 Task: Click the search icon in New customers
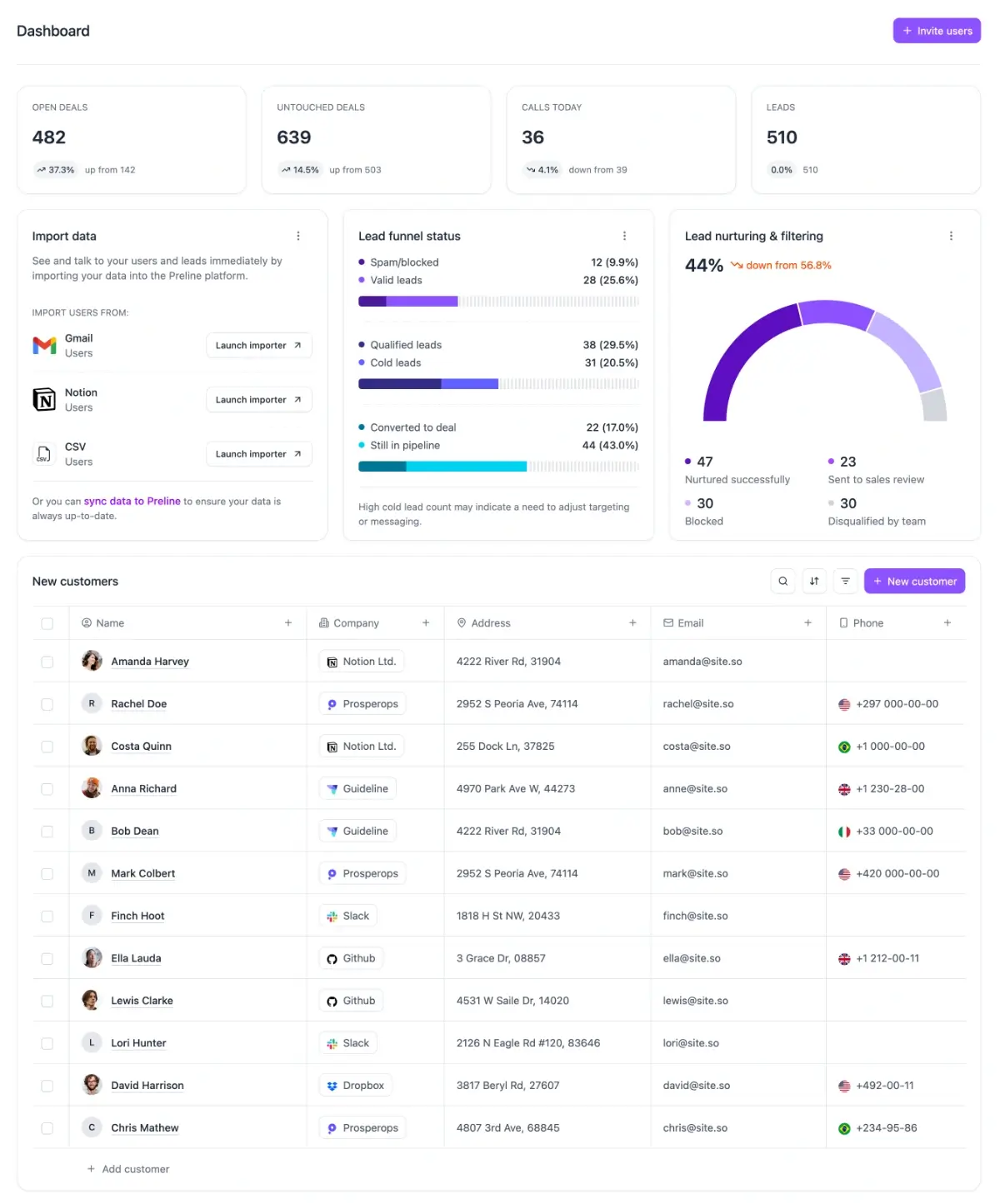[782, 581]
